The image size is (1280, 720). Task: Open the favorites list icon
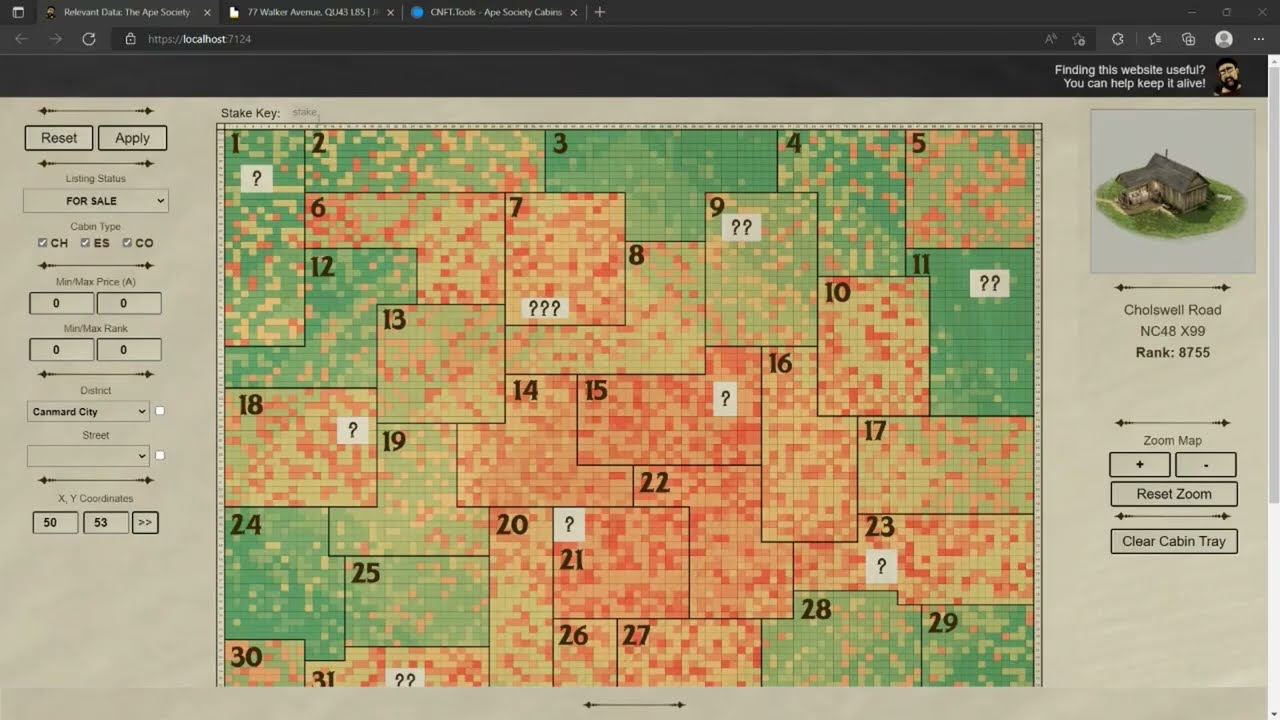click(x=1154, y=39)
